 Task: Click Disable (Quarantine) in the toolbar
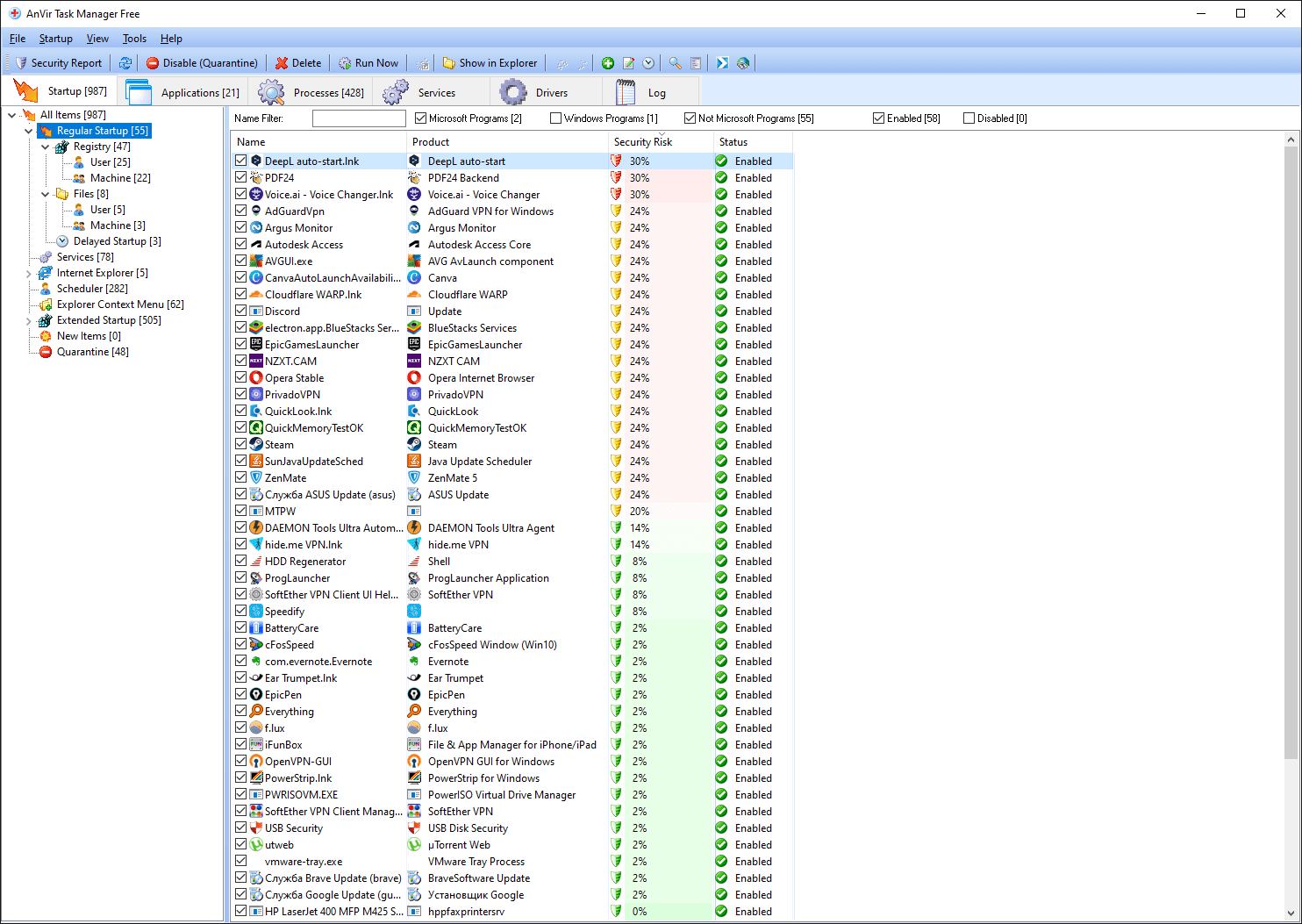point(202,63)
